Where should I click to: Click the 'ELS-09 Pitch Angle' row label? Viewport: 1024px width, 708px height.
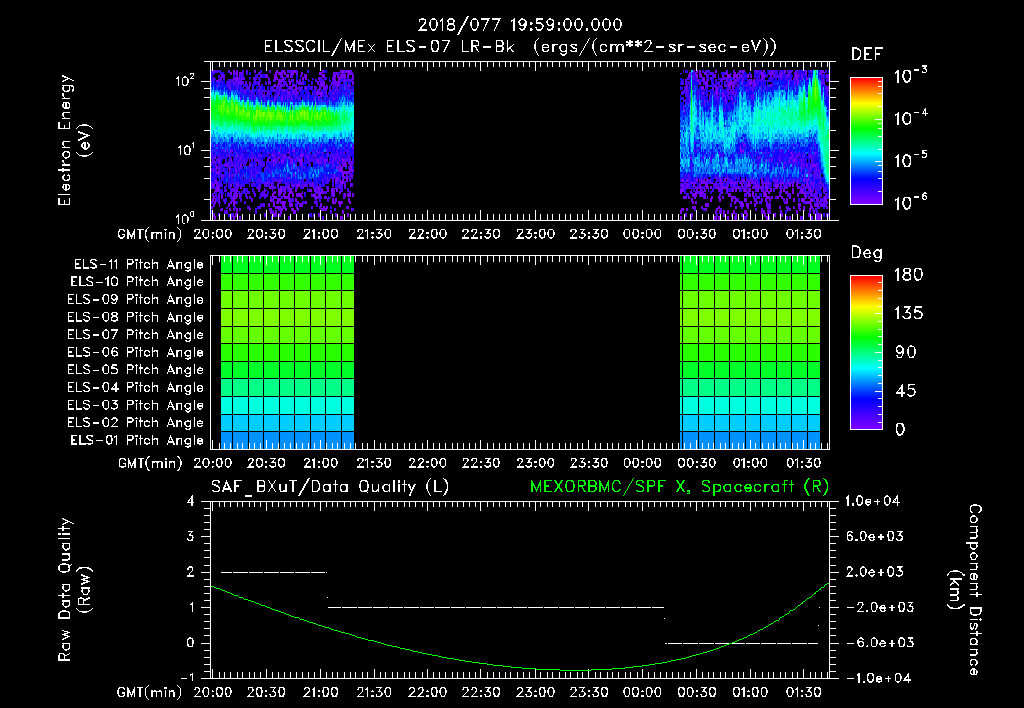click(136, 300)
